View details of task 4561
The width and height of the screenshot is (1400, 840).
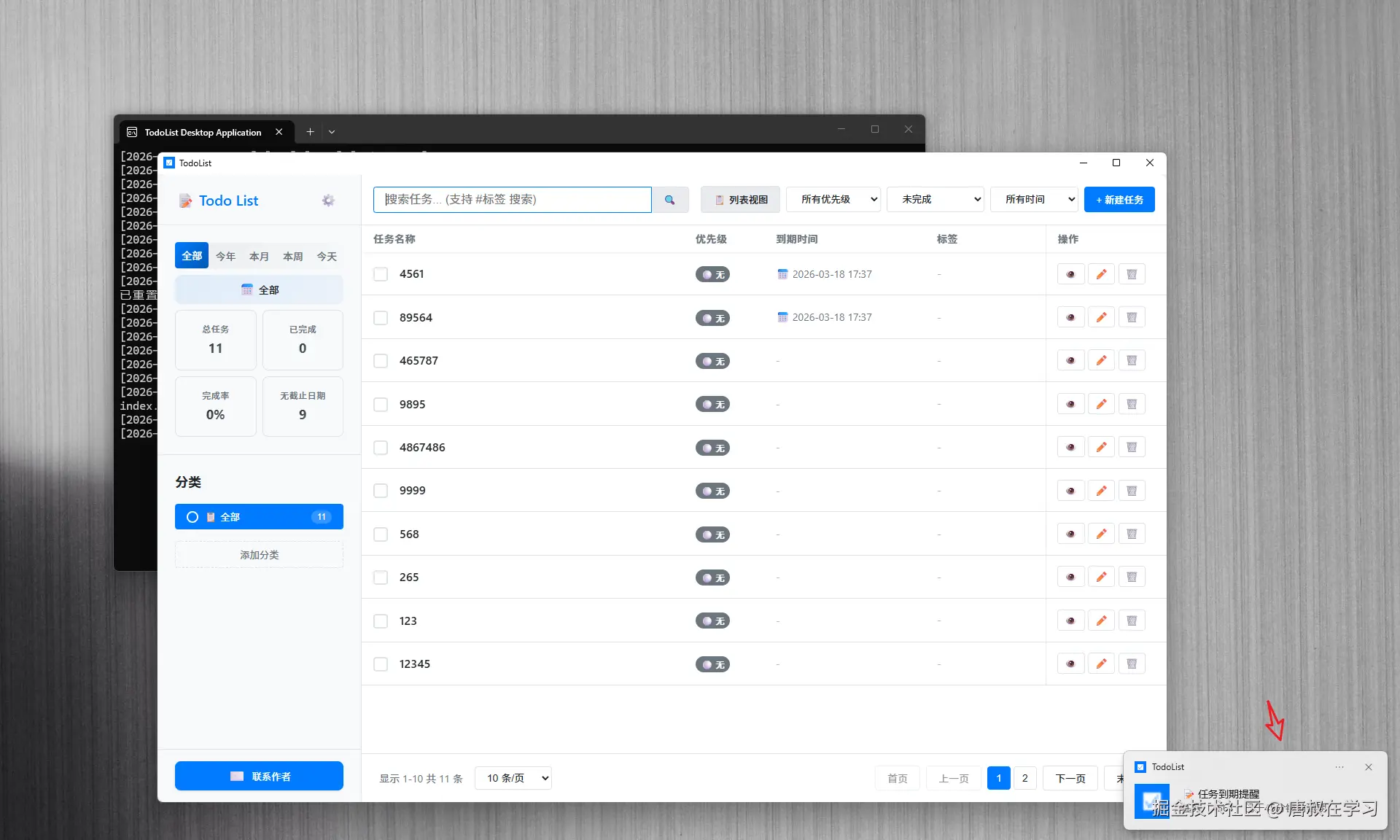pyautogui.click(x=1070, y=274)
